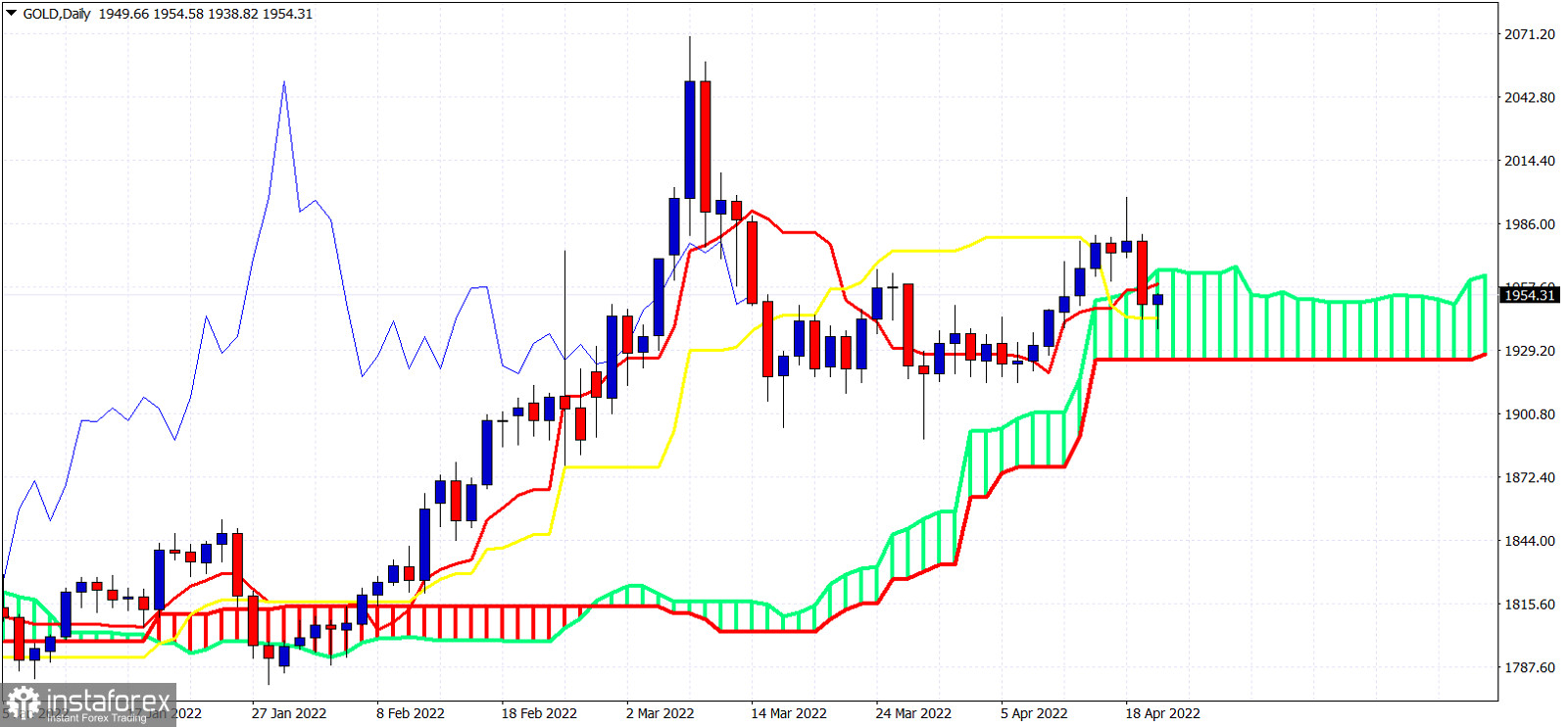Click the 2042.80 price axis label
This screenshot has width=1568, height=727.
(x=1530, y=98)
